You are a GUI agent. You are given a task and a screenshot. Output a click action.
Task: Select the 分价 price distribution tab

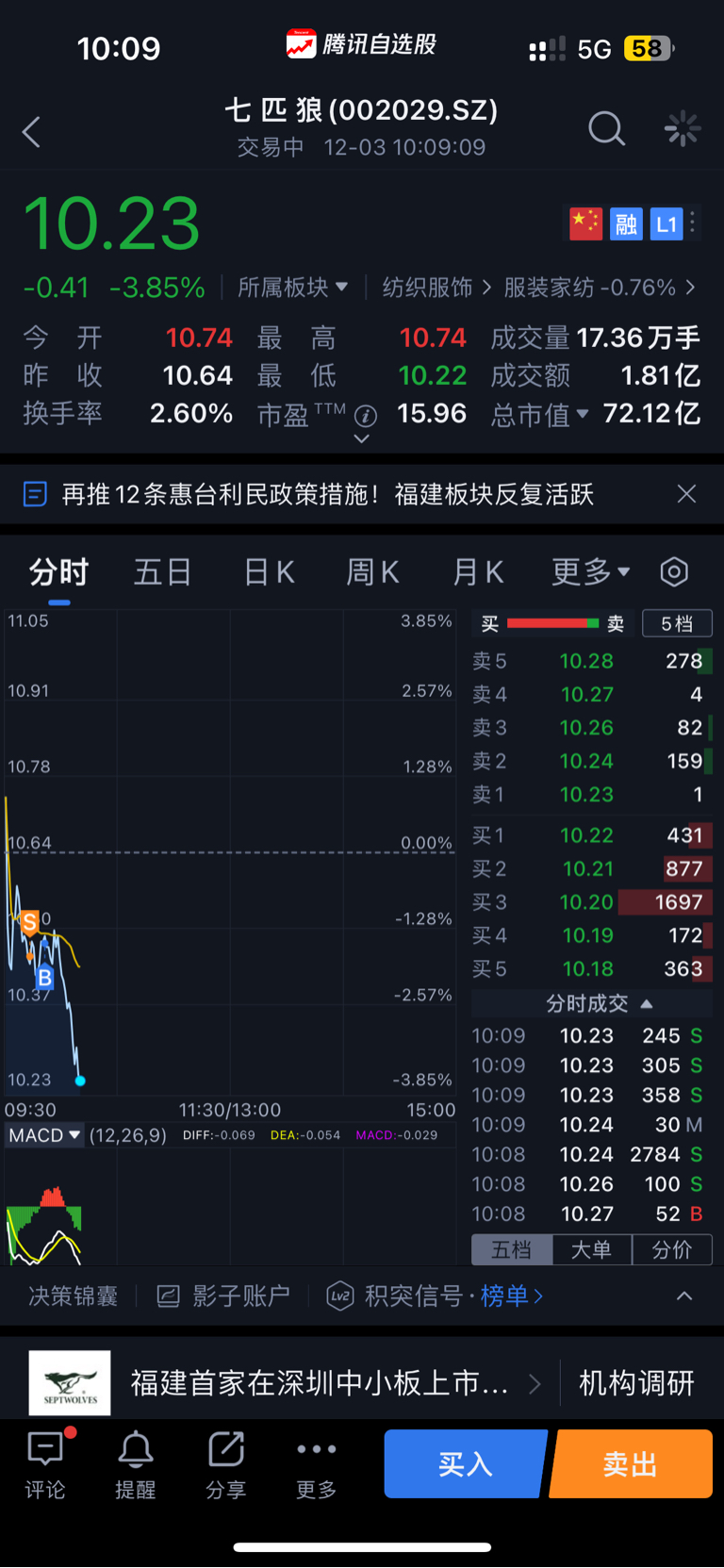672,1249
